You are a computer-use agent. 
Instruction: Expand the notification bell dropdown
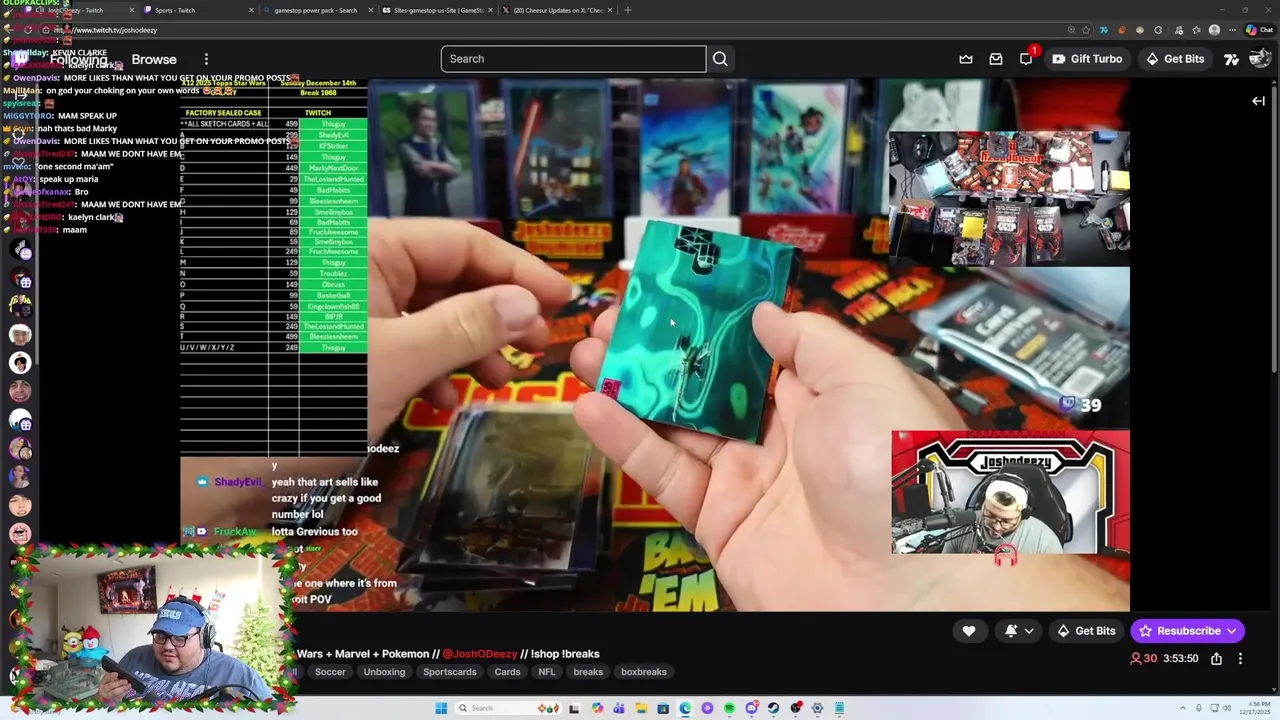pyautogui.click(x=1019, y=631)
